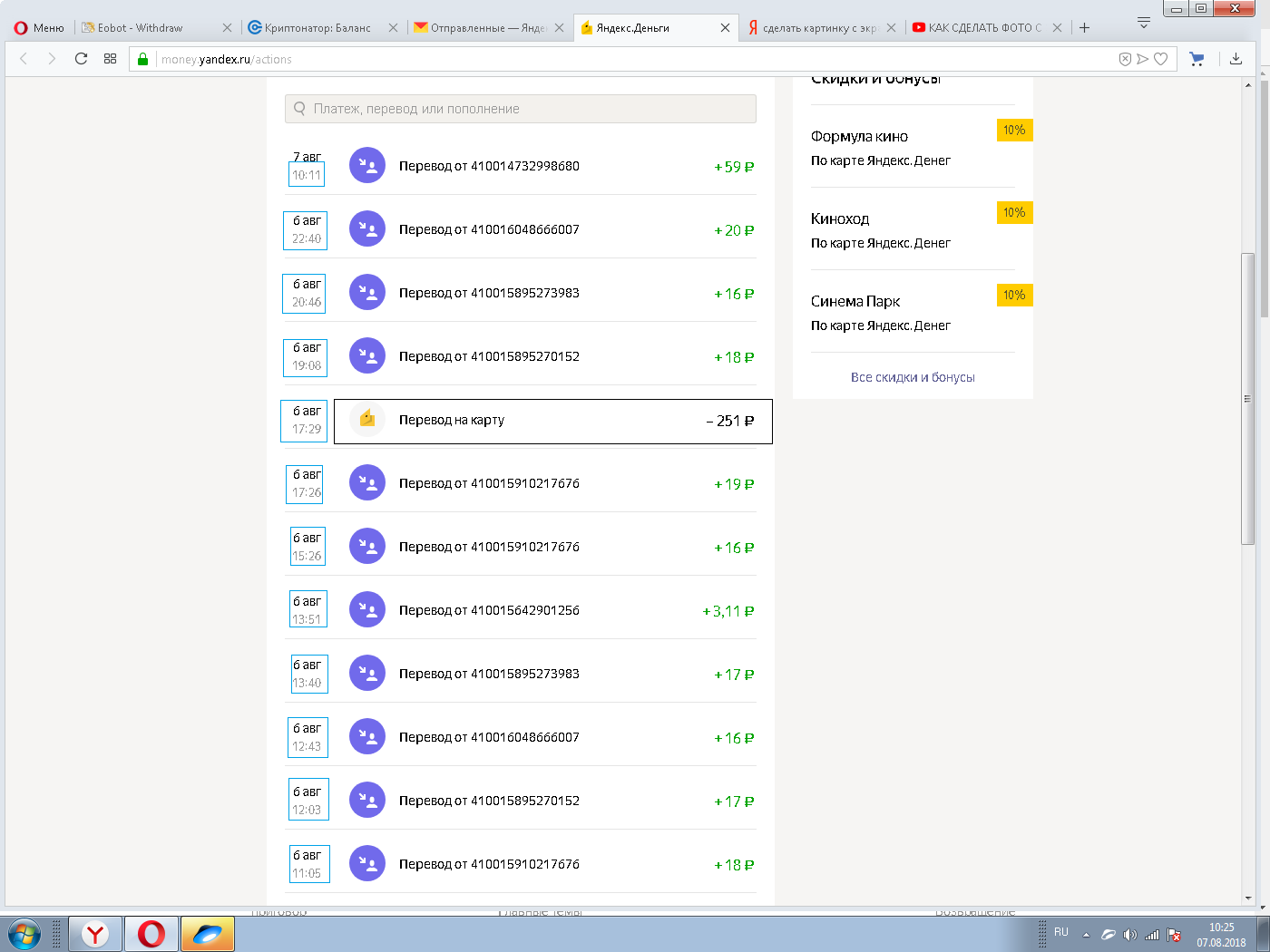Close the Криптонатор: Баланс tab
This screenshot has width=1270, height=952.
(393, 27)
